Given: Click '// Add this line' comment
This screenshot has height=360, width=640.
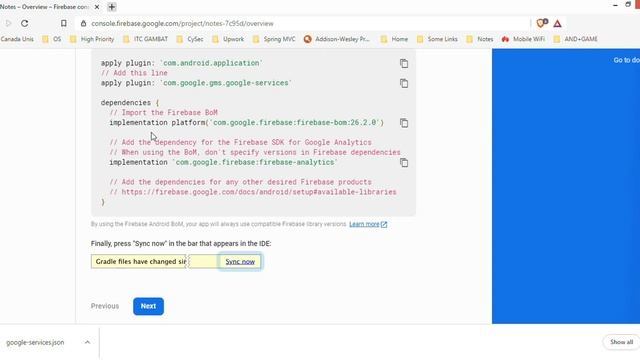Looking at the screenshot, I should tap(134, 73).
